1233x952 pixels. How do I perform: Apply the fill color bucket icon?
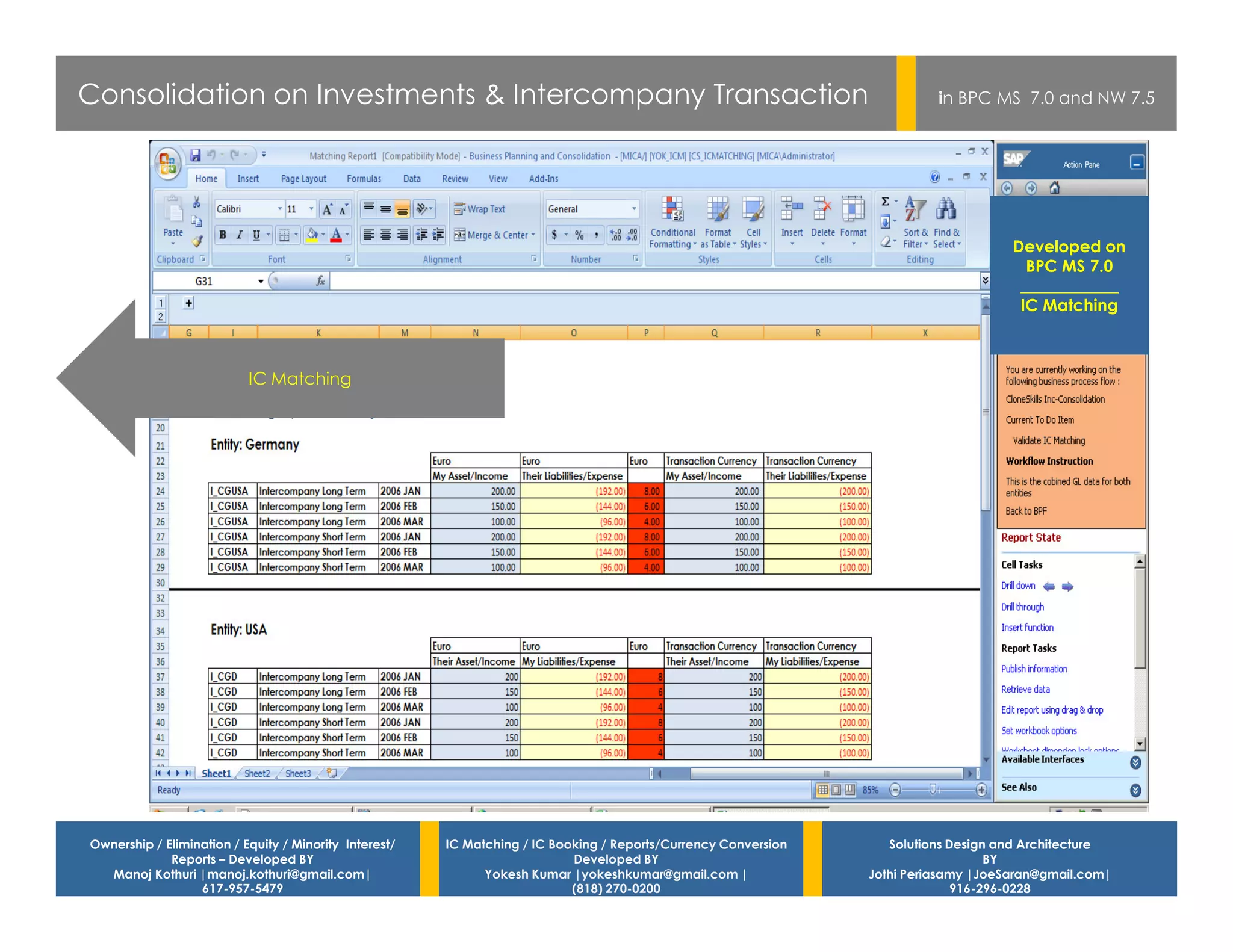pyautogui.click(x=312, y=235)
